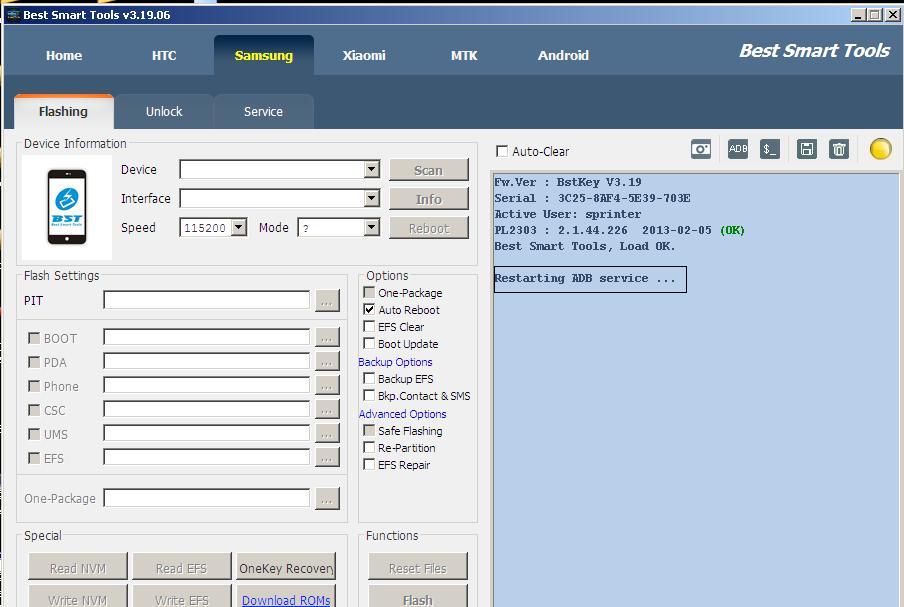Click the Write NVM button
Image resolution: width=904 pixels, height=607 pixels.
tap(78, 597)
